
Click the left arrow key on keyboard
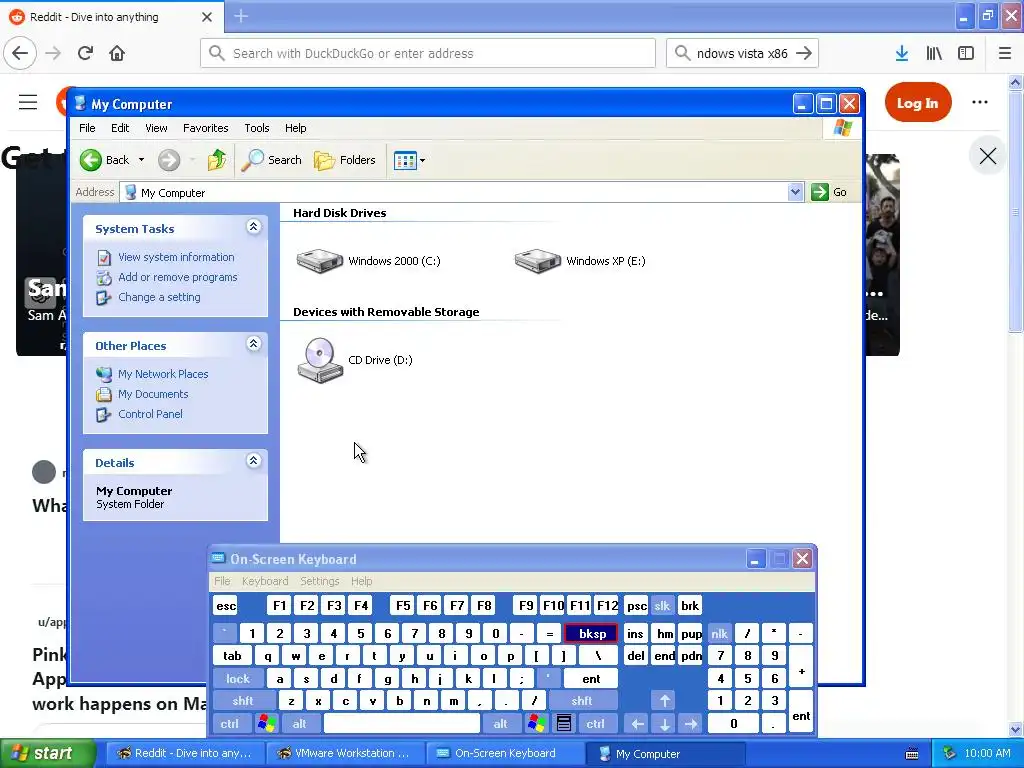[637, 724]
